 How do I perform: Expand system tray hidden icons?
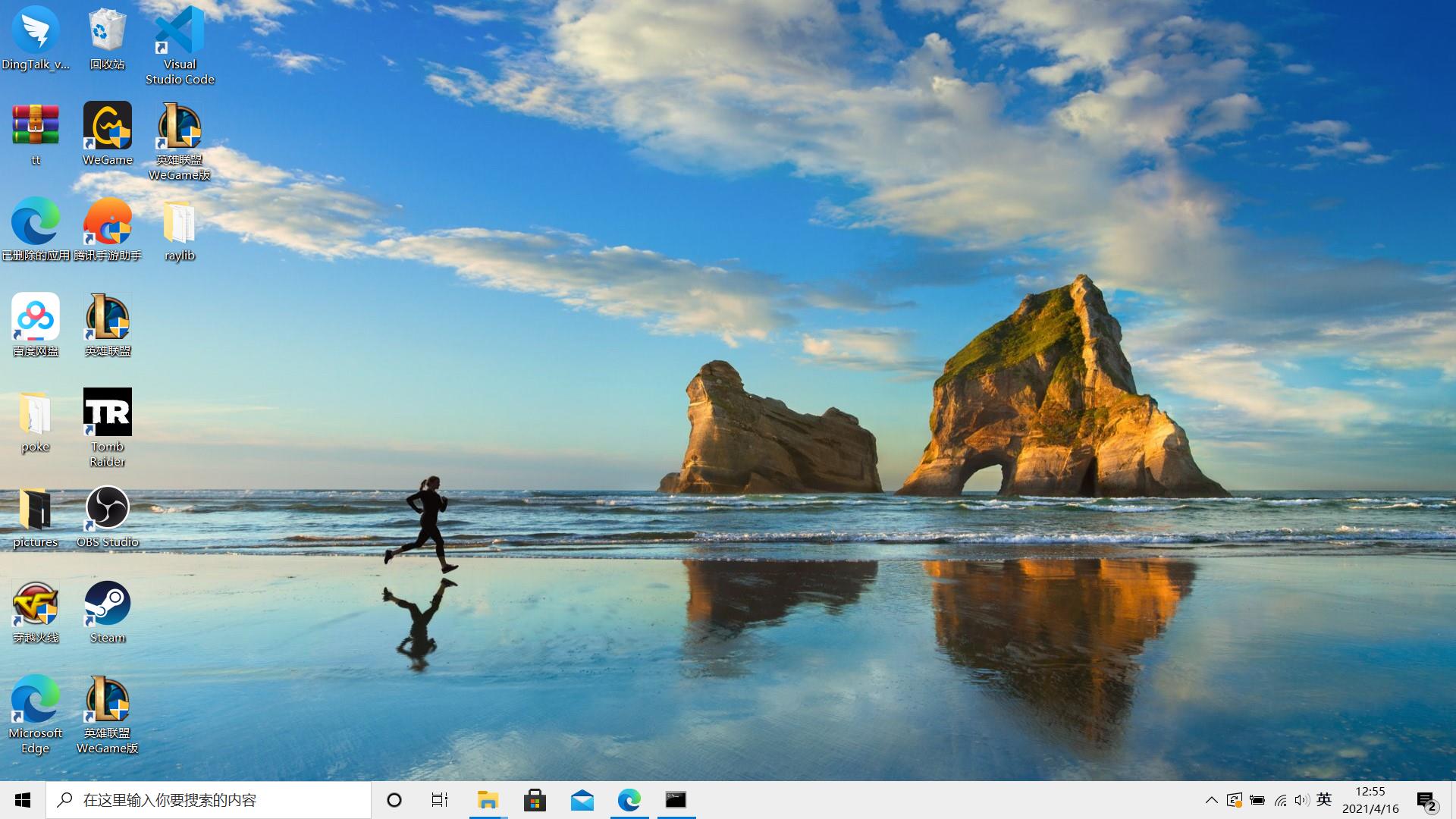[1212, 800]
